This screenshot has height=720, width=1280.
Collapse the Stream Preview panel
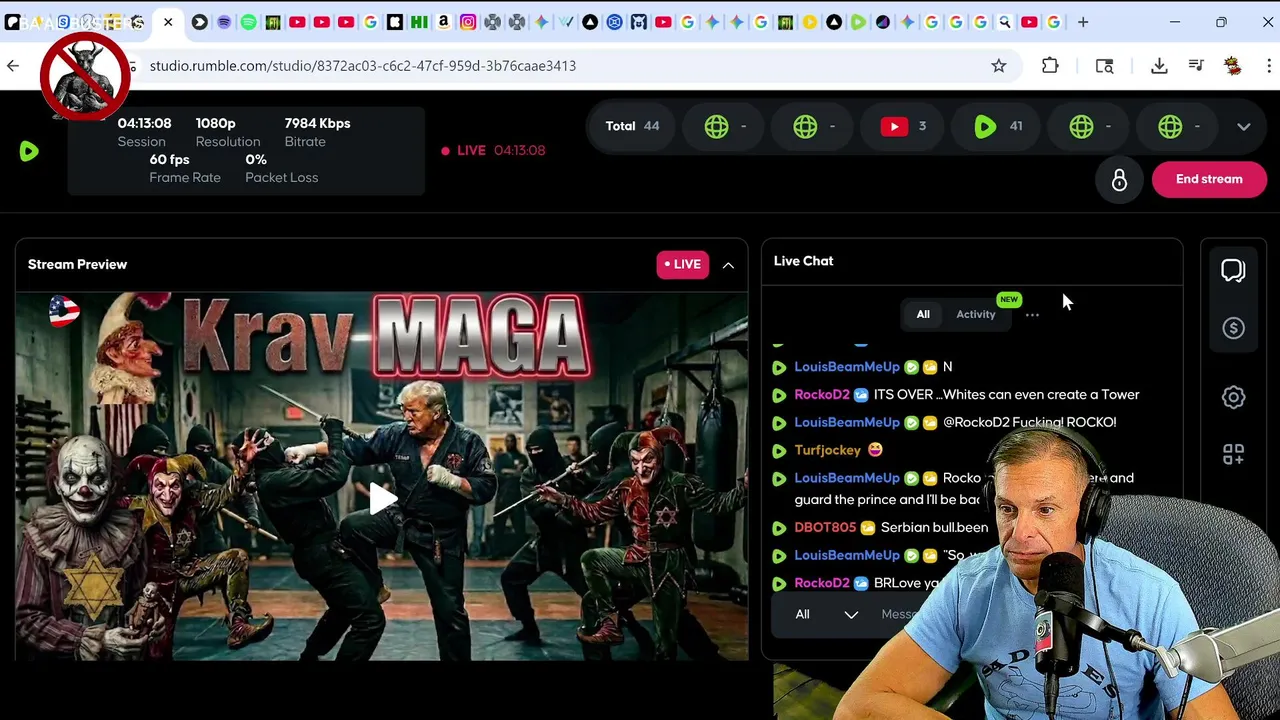728,265
